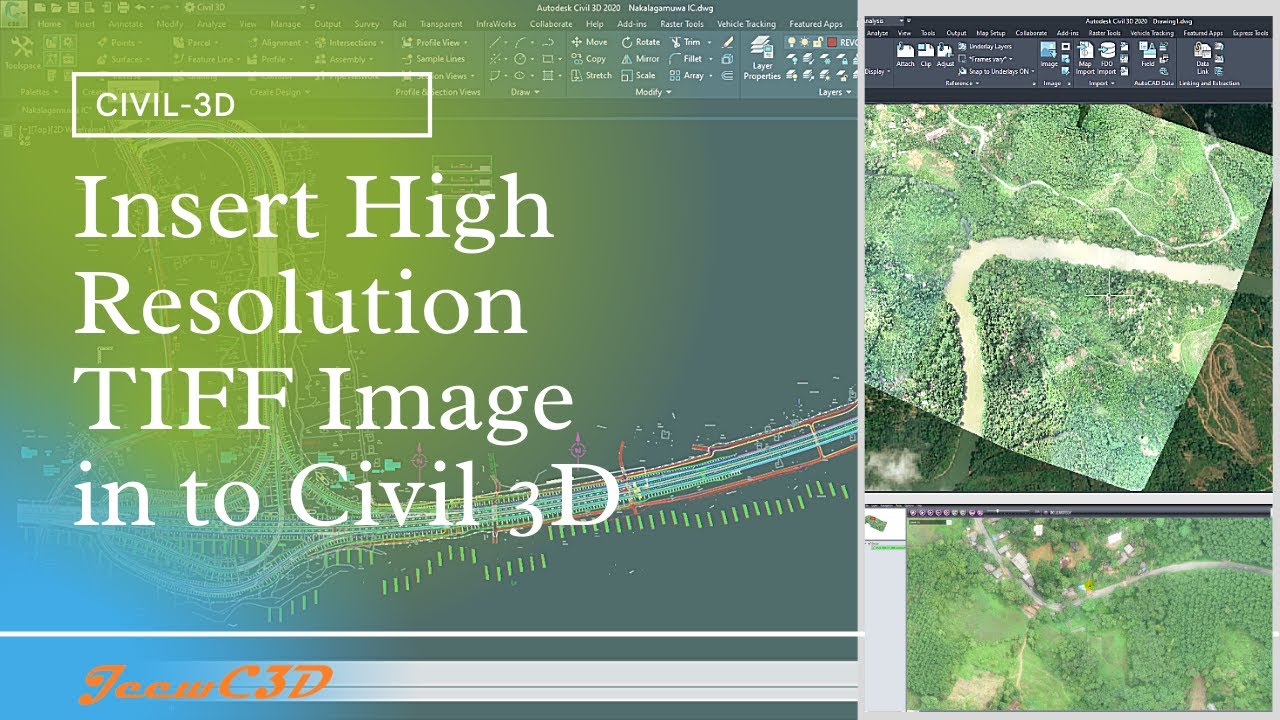
Task: Open the Home ribbon tab
Action: pyautogui.click(x=49, y=24)
